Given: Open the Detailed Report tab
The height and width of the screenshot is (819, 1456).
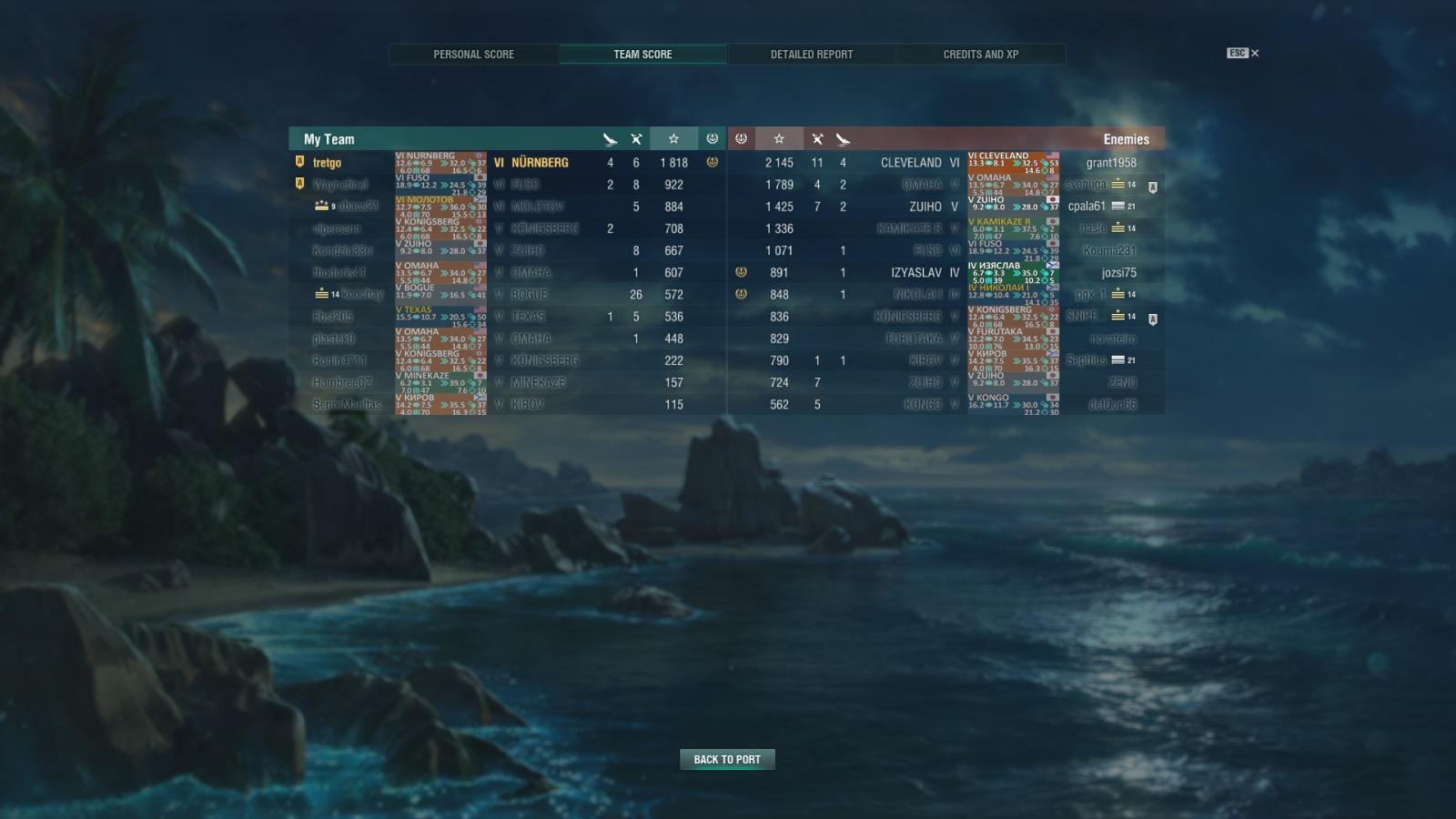Looking at the screenshot, I should [812, 55].
